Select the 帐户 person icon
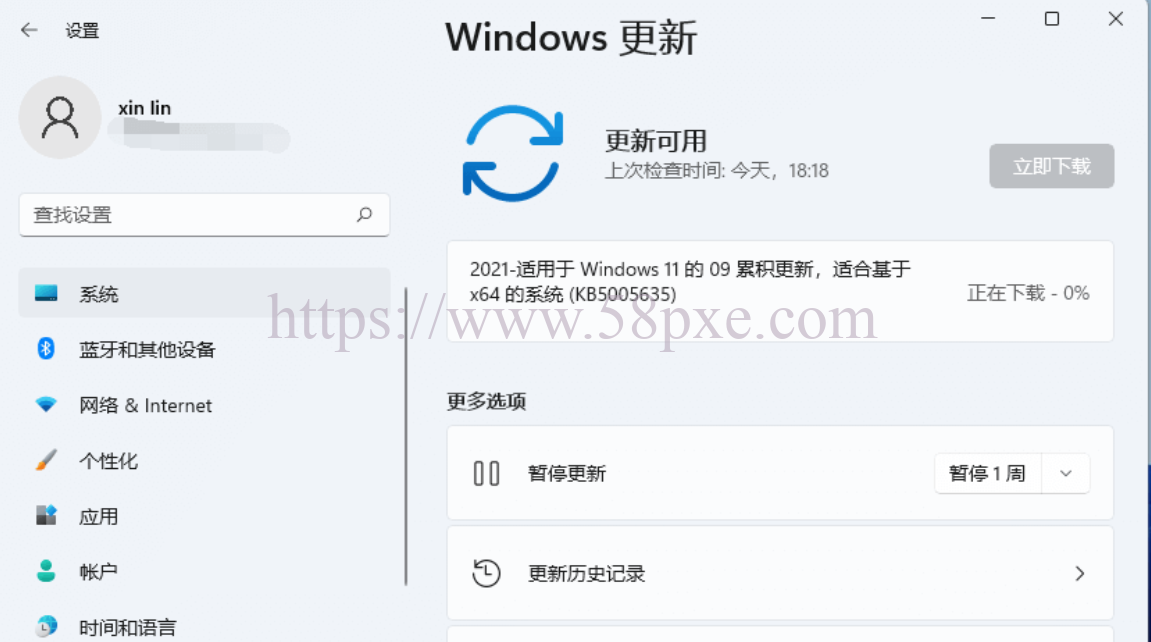 point(46,571)
